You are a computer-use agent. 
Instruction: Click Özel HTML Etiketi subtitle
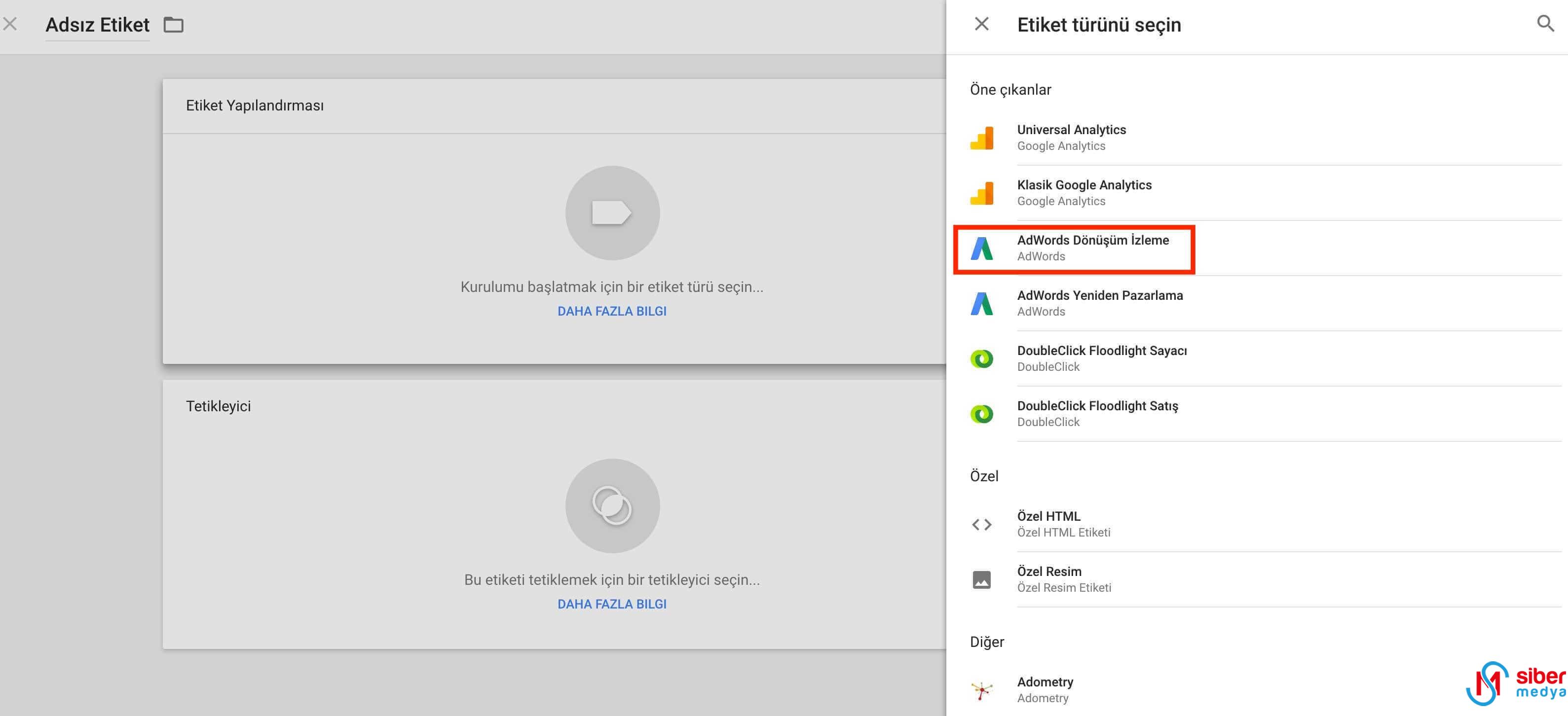[x=1063, y=533]
